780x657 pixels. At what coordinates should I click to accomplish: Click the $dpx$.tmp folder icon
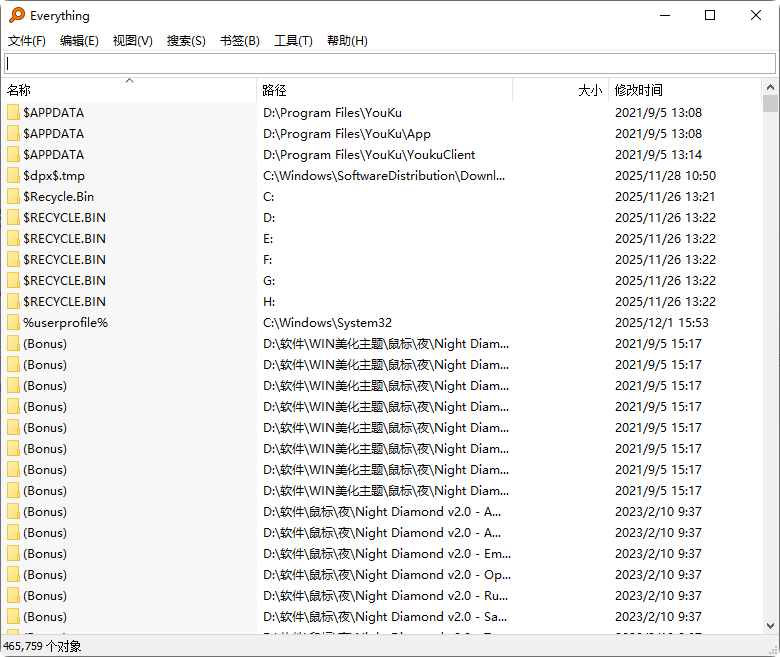click(14, 176)
